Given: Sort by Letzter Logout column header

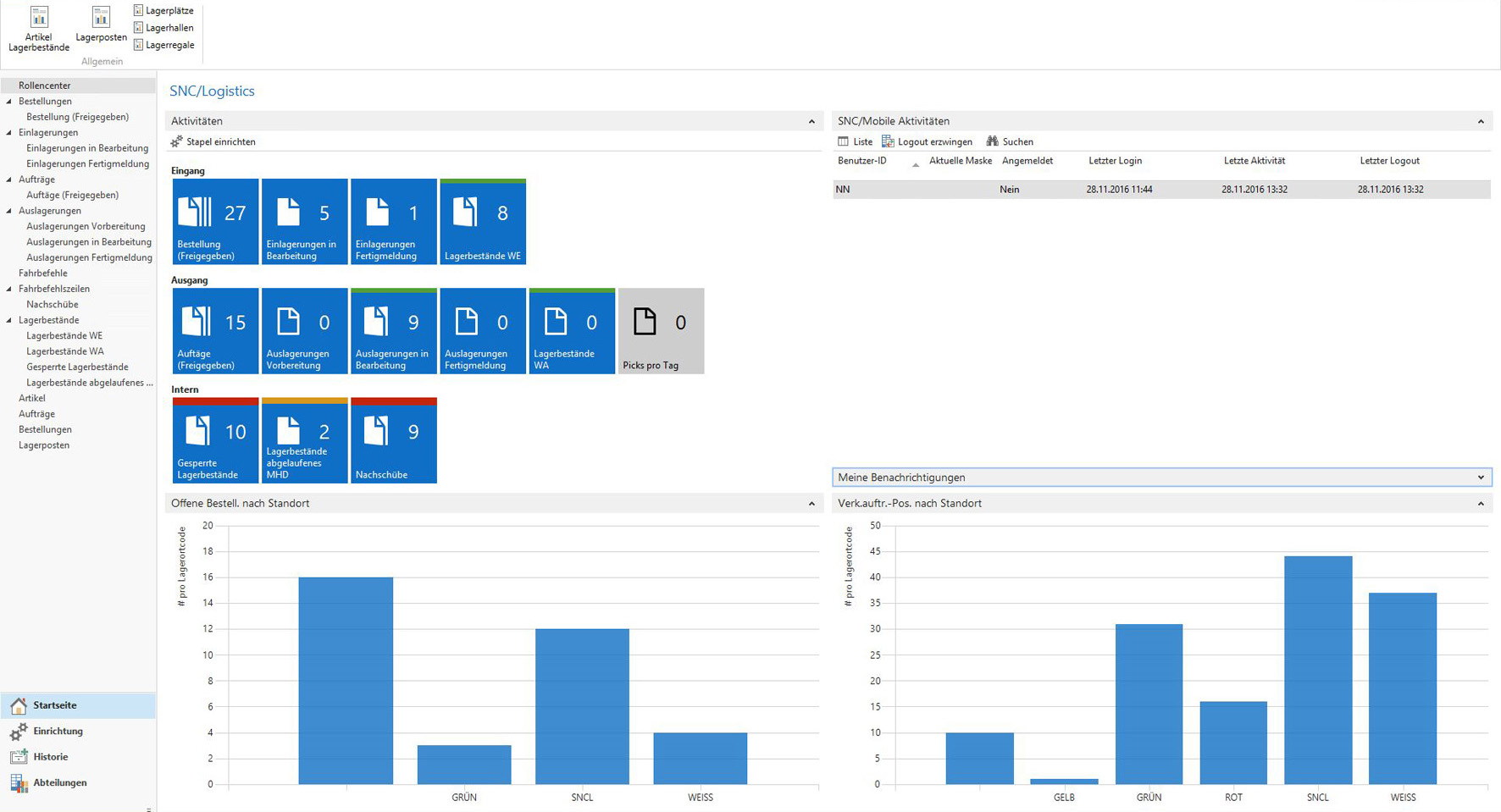Looking at the screenshot, I should 1389,161.
